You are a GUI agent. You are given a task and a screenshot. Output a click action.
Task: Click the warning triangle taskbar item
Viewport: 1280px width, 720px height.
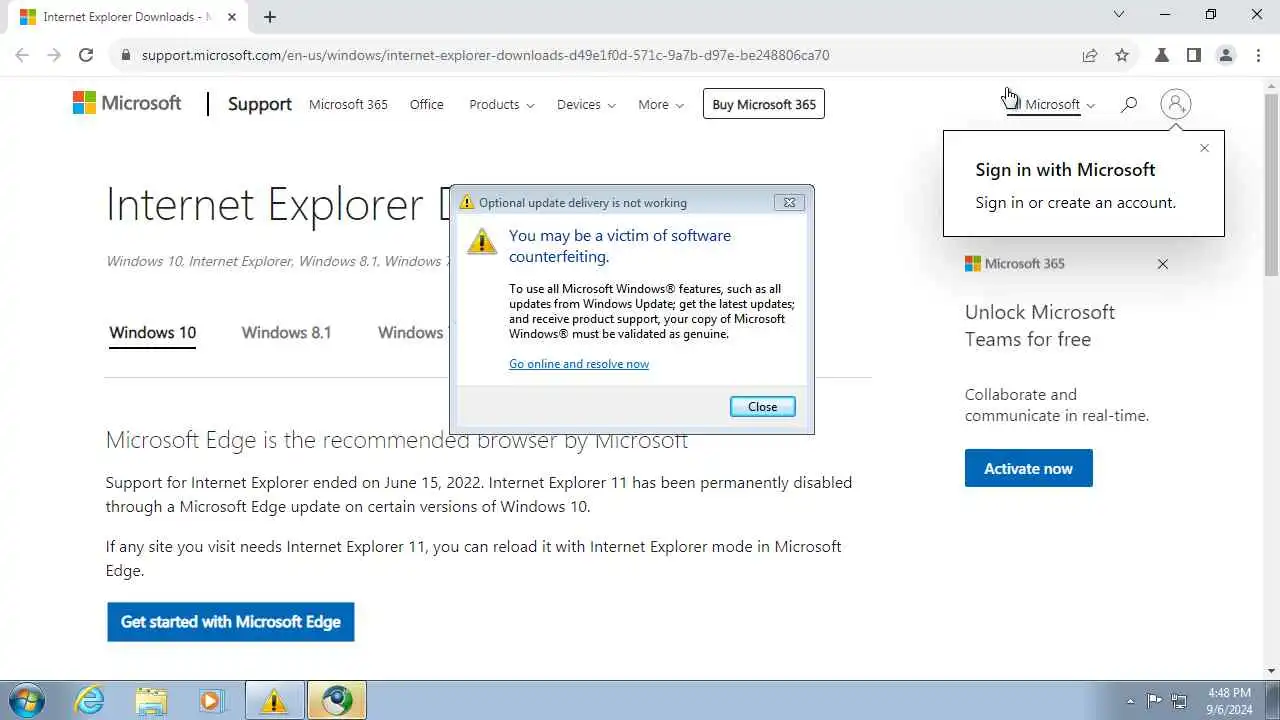click(x=274, y=701)
